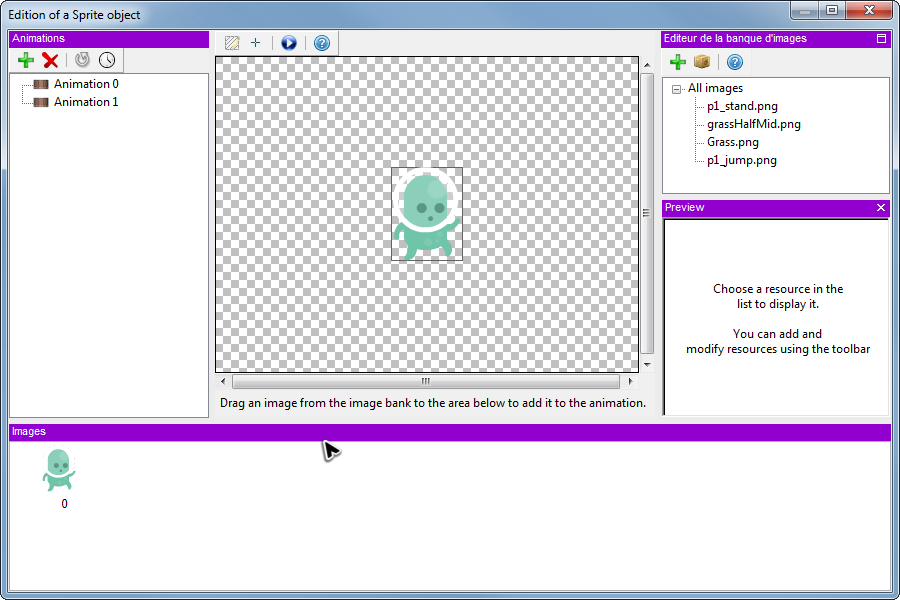Play the animation preview
The width and height of the screenshot is (900, 600).
[289, 43]
